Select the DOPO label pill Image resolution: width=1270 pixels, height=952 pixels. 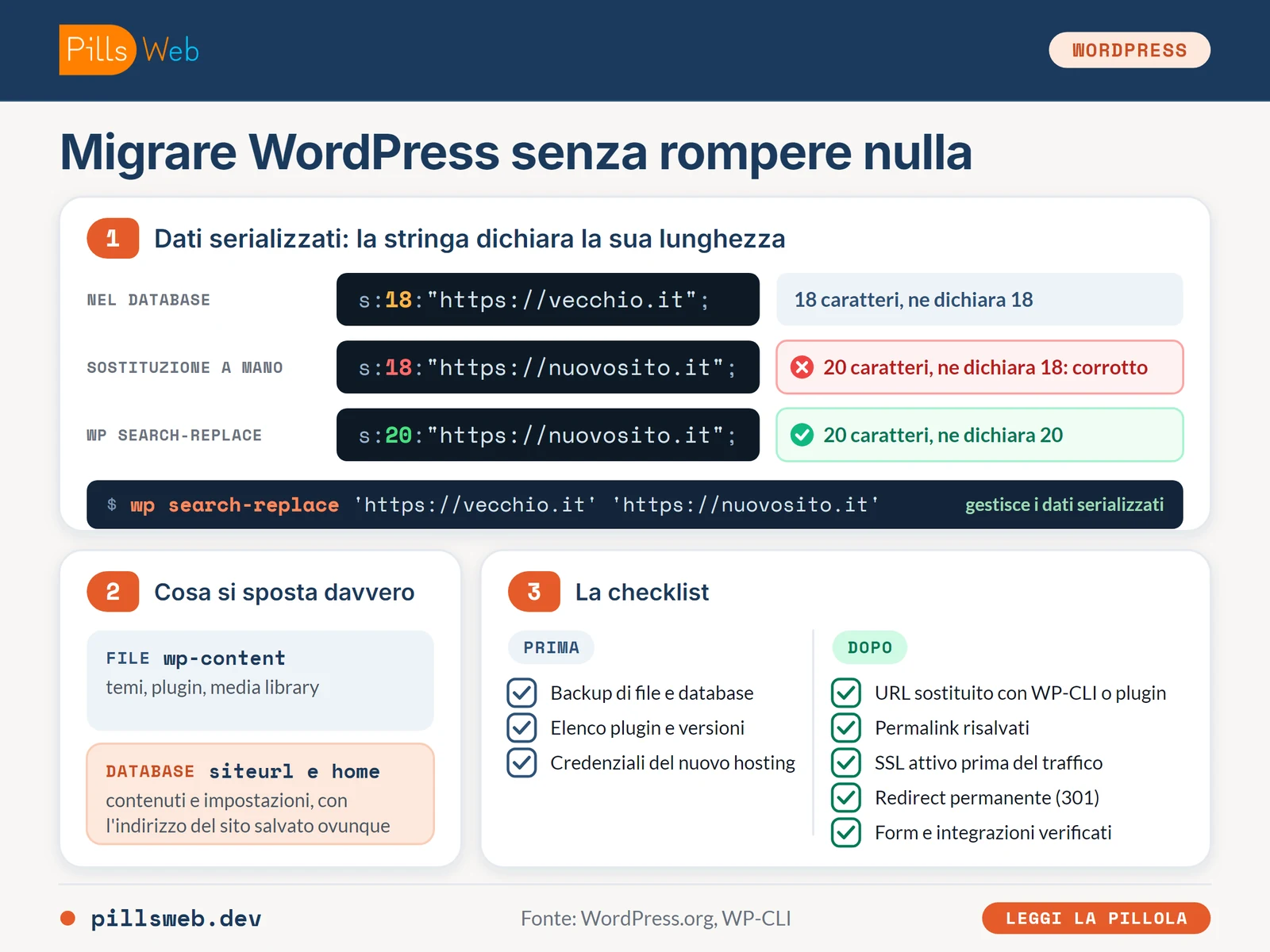coord(870,647)
